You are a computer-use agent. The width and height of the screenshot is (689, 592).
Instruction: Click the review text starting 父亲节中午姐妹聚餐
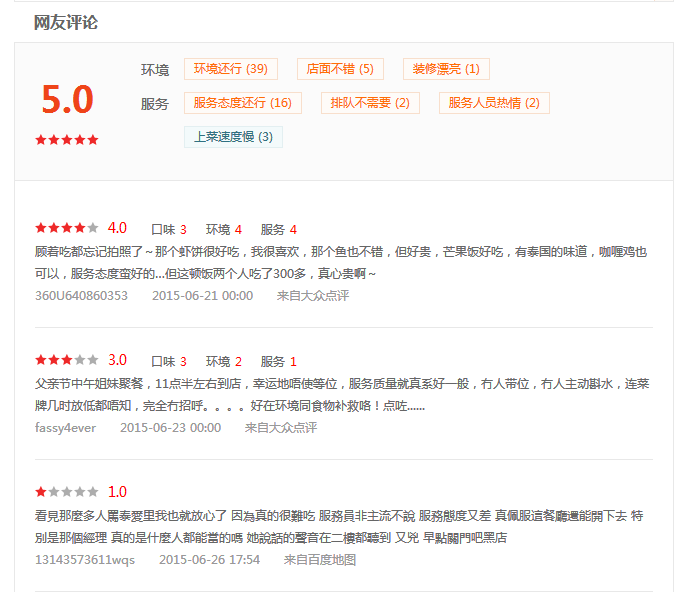342,394
